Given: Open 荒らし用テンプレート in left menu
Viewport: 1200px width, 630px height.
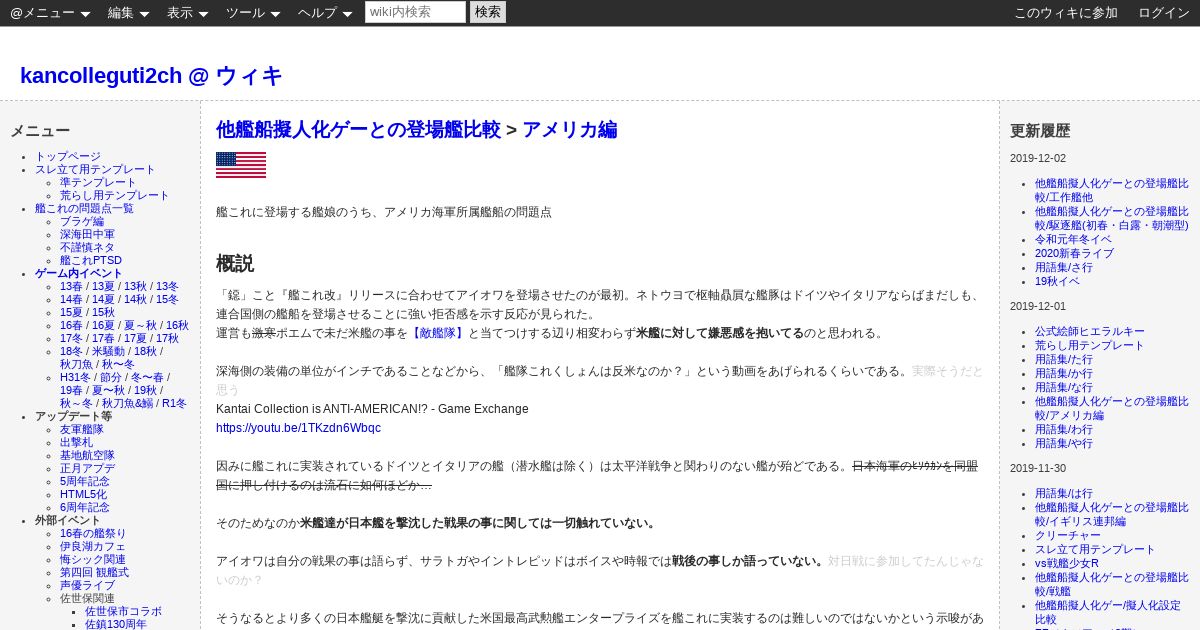Looking at the screenshot, I should coord(115,196).
